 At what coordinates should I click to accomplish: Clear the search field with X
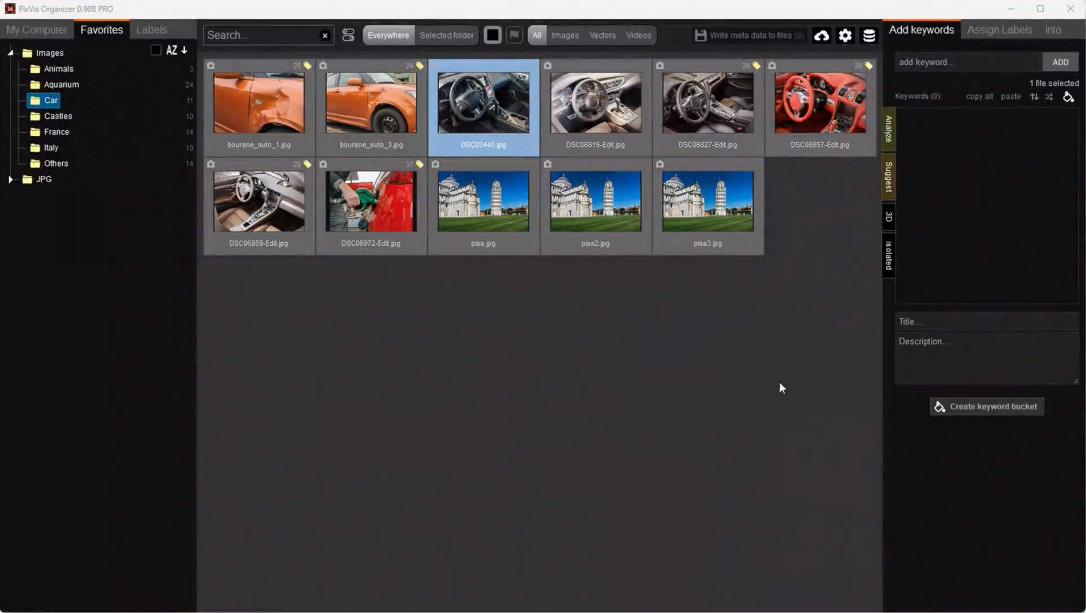click(x=325, y=35)
